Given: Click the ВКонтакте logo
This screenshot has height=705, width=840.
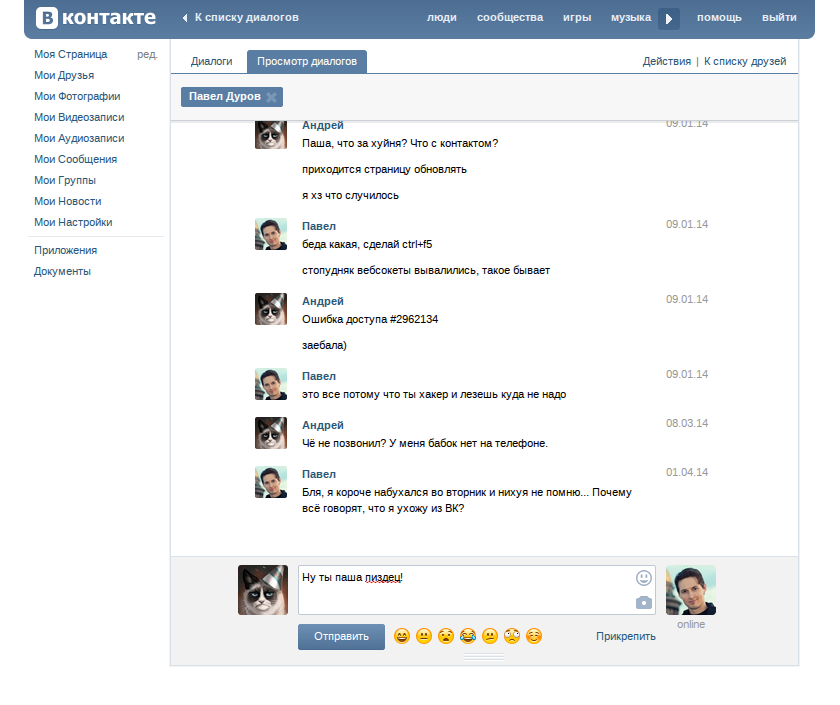Looking at the screenshot, I should pyautogui.click(x=96, y=18).
